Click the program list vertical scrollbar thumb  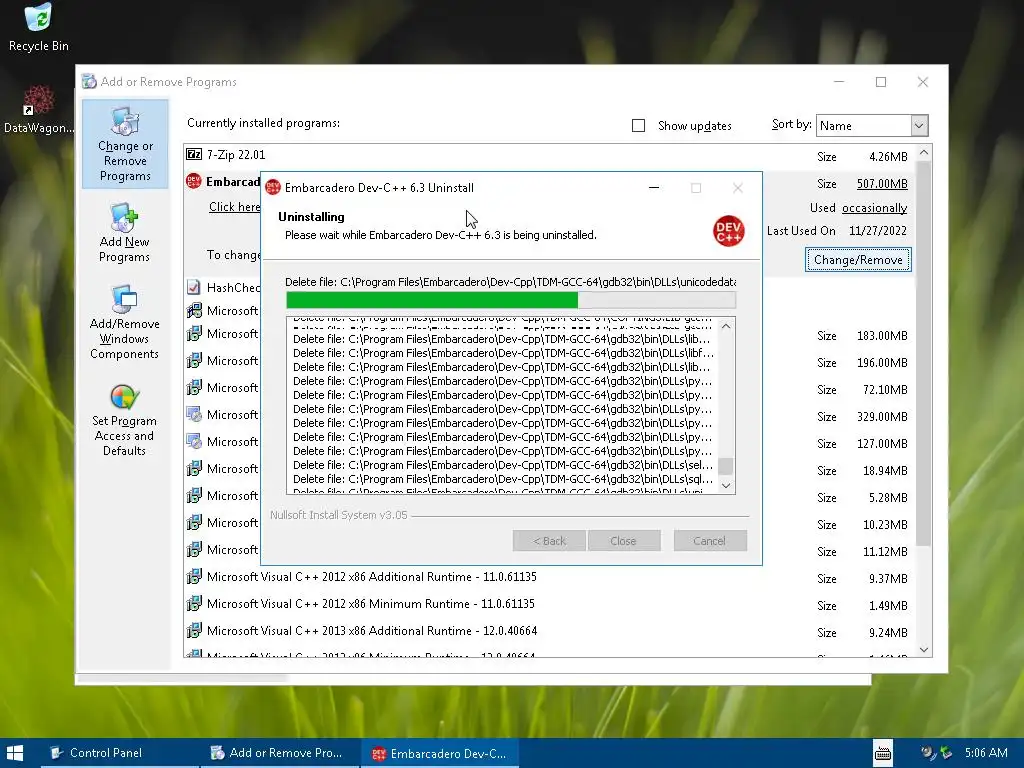(923, 353)
